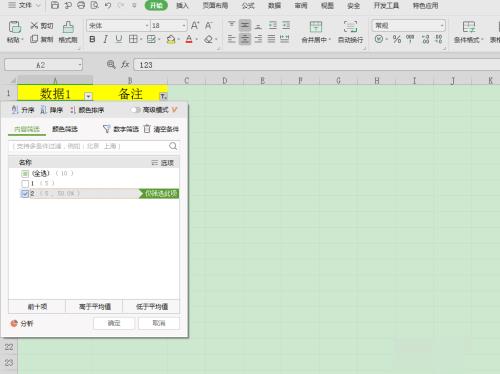Image resolution: width=500 pixels, height=374 pixels.
Task: Open the filter button on the 备注 header
Action: 163,97
